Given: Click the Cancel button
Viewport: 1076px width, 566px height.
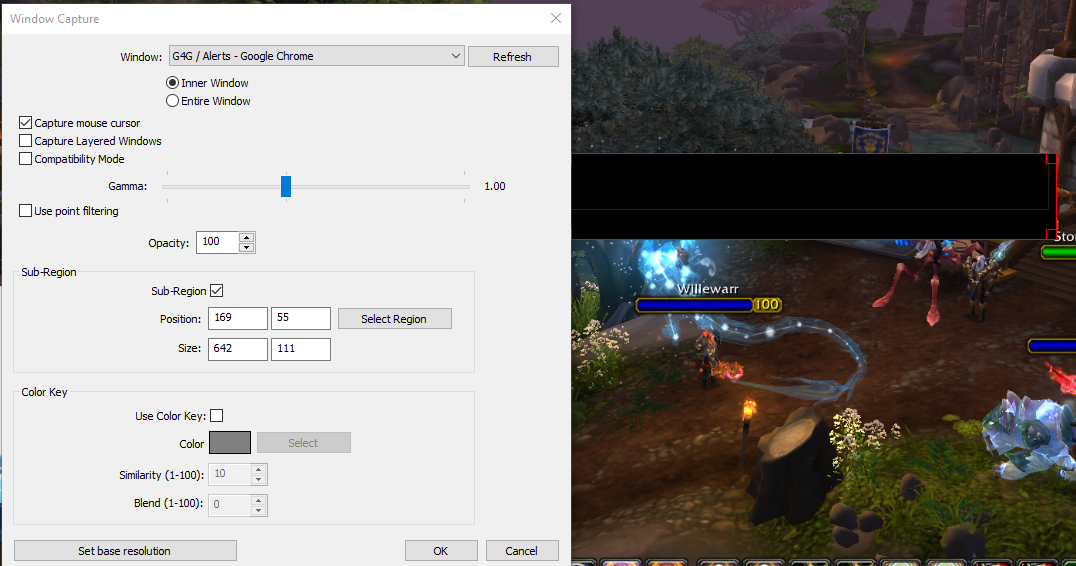Looking at the screenshot, I should point(522,551).
